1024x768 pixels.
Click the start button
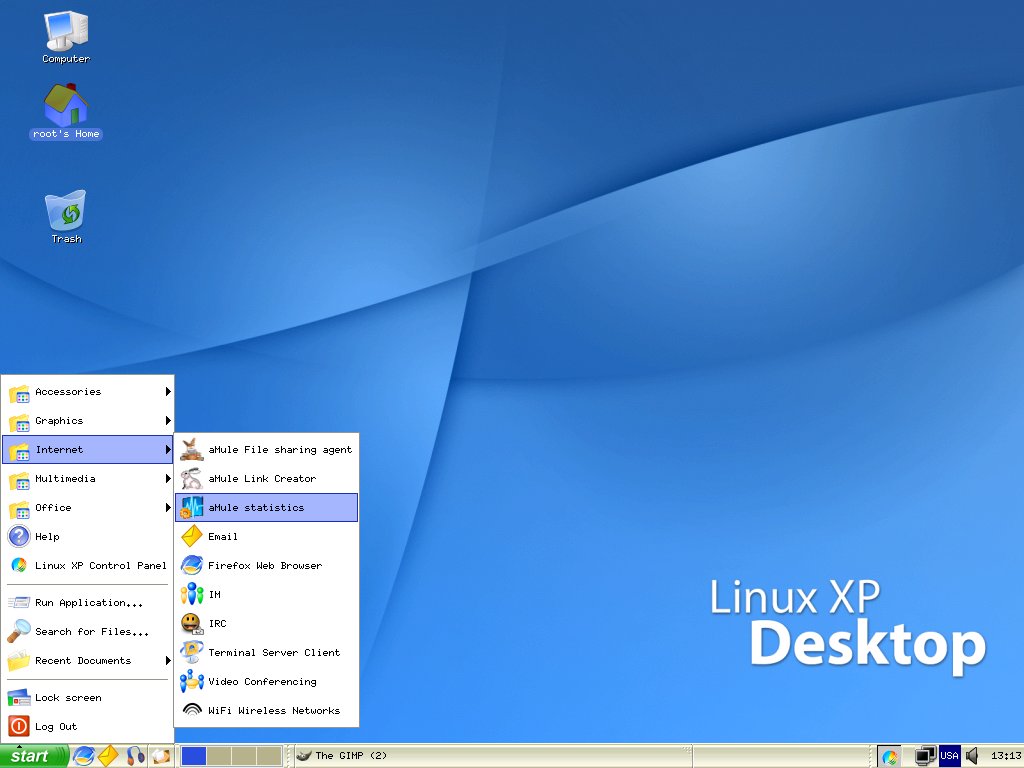tap(33, 756)
